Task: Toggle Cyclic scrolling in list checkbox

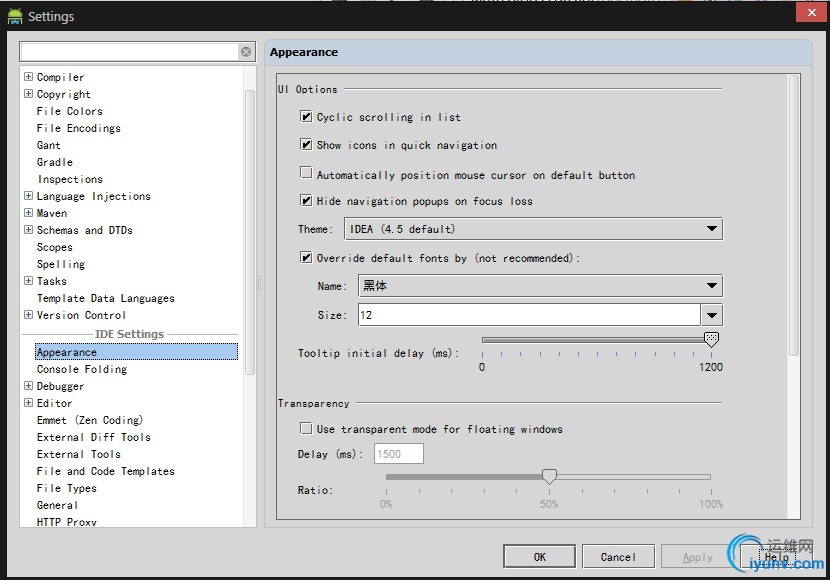Action: (306, 117)
